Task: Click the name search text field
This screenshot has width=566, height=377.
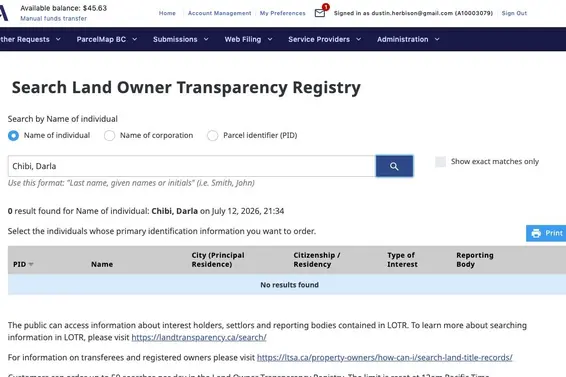Action: coord(192,166)
